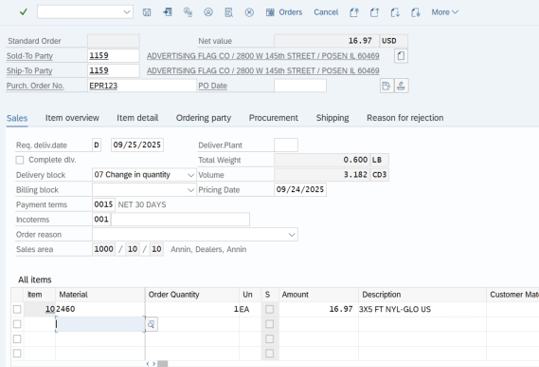Tick S column checkbox for item 2460

270,309
